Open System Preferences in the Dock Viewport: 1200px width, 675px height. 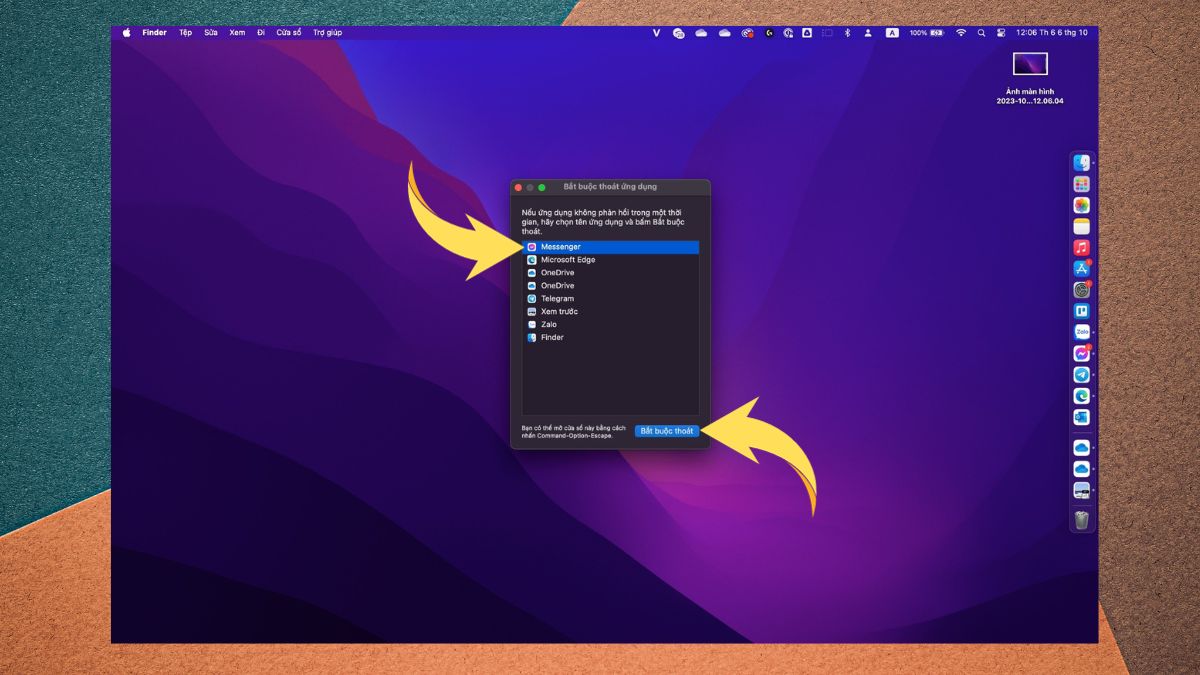pos(1081,290)
